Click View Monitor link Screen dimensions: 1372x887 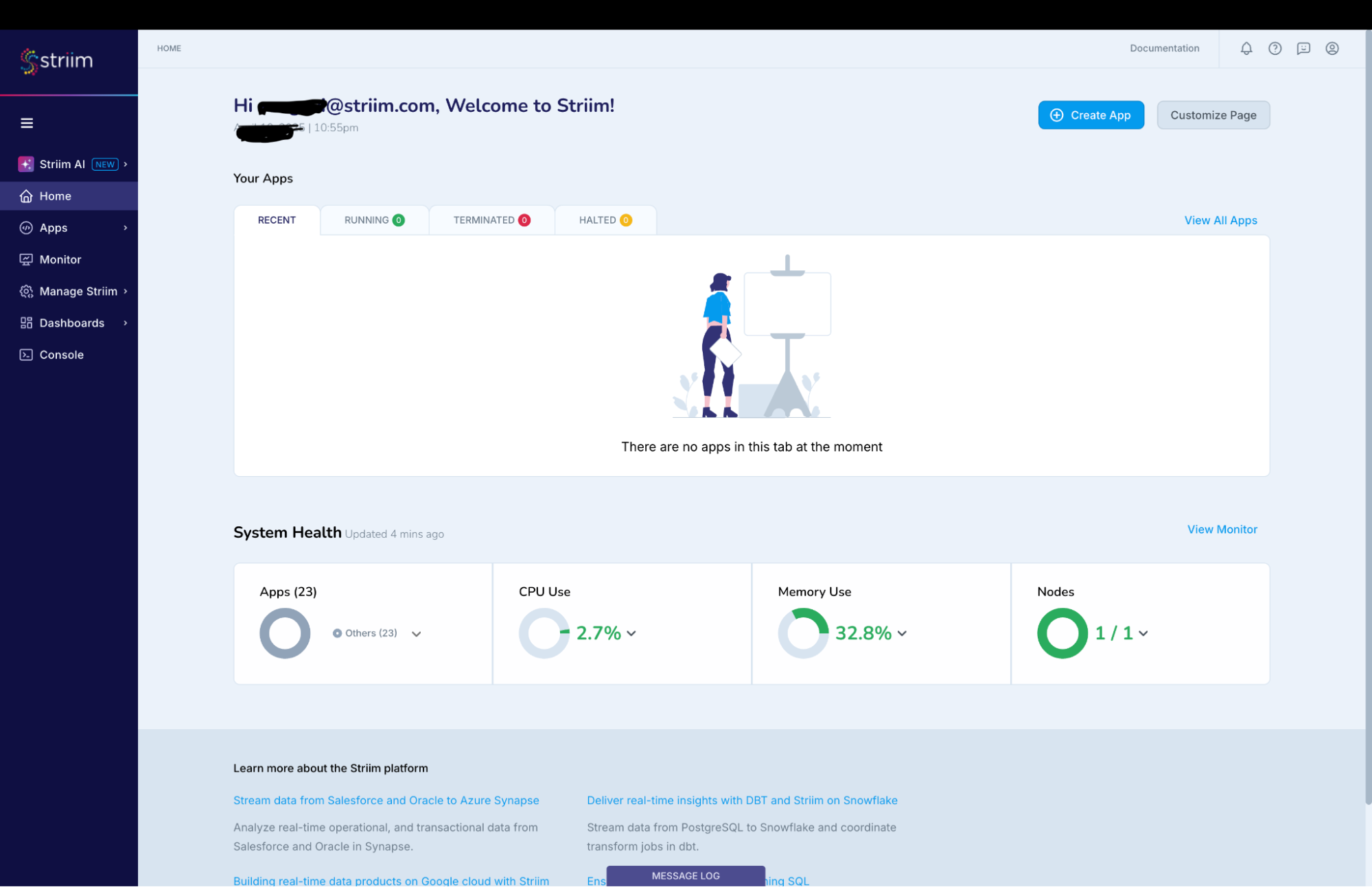(x=1222, y=530)
